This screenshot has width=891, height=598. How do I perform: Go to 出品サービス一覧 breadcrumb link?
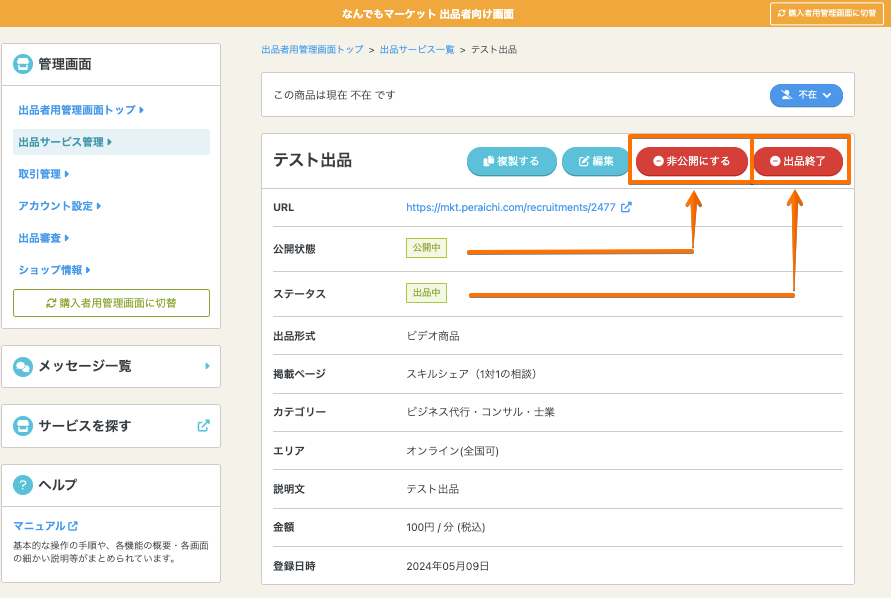(x=417, y=49)
